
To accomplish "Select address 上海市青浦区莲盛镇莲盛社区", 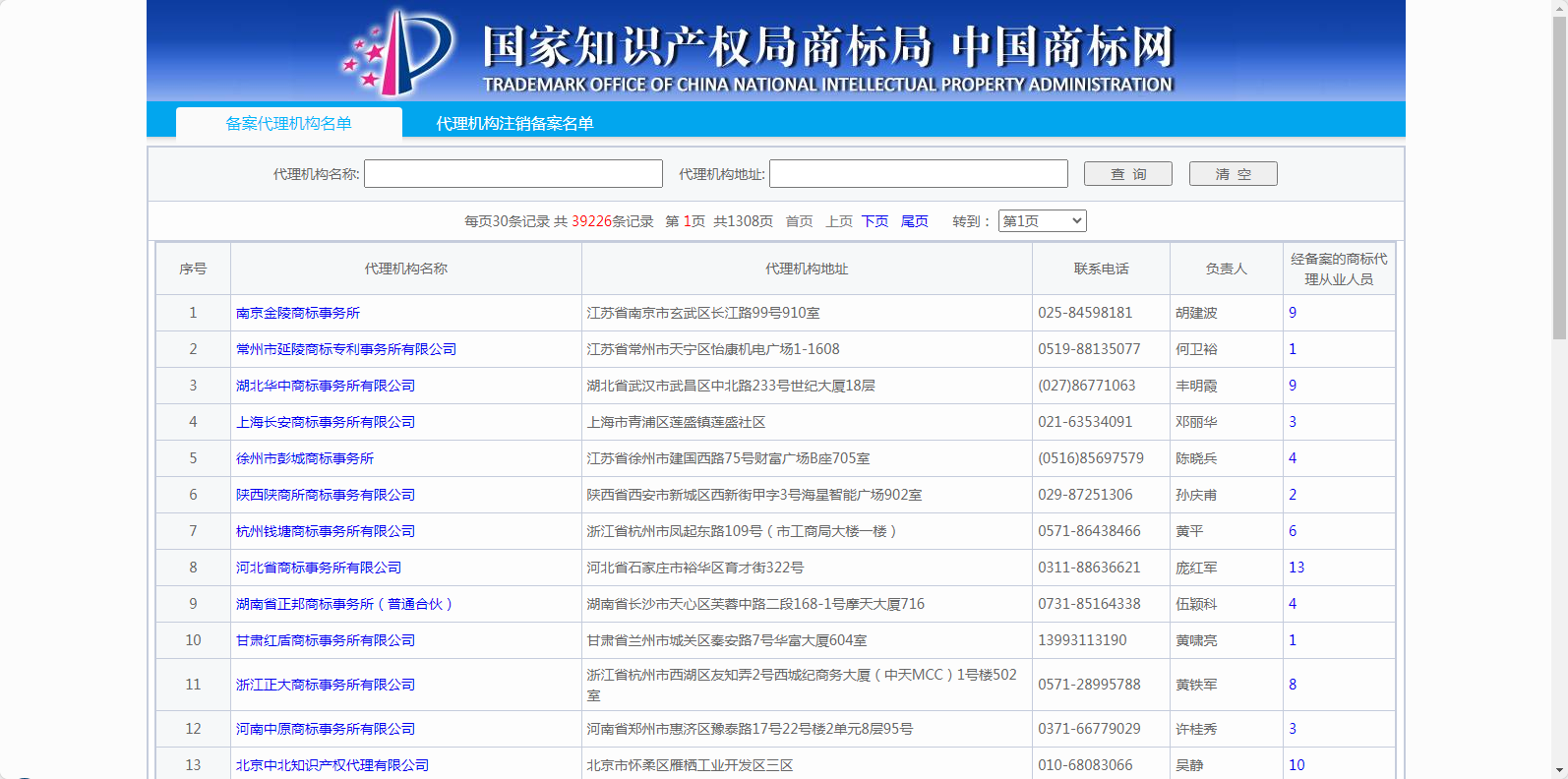I will click(x=676, y=422).
